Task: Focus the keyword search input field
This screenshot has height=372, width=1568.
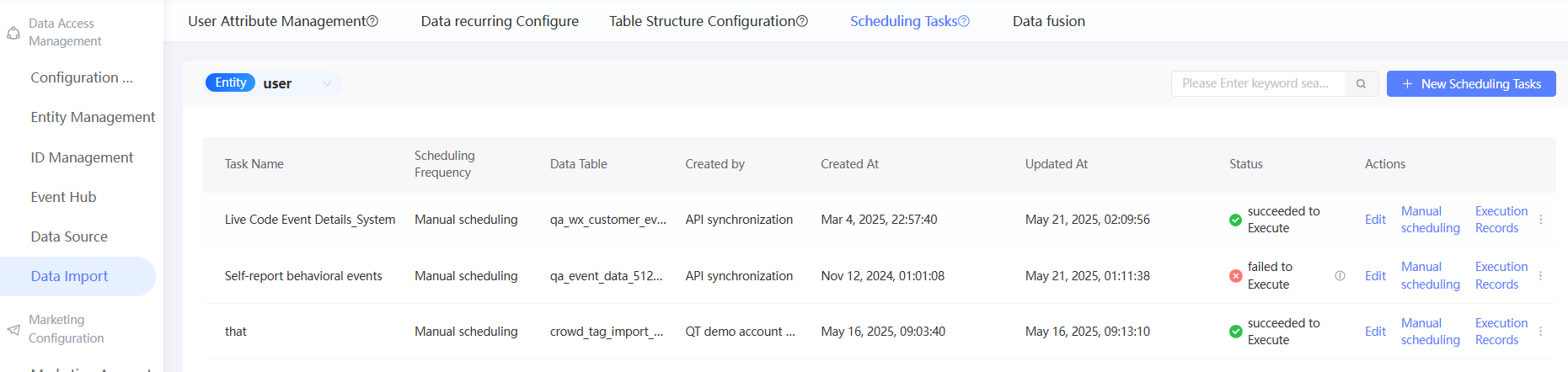Action: pyautogui.click(x=1255, y=83)
